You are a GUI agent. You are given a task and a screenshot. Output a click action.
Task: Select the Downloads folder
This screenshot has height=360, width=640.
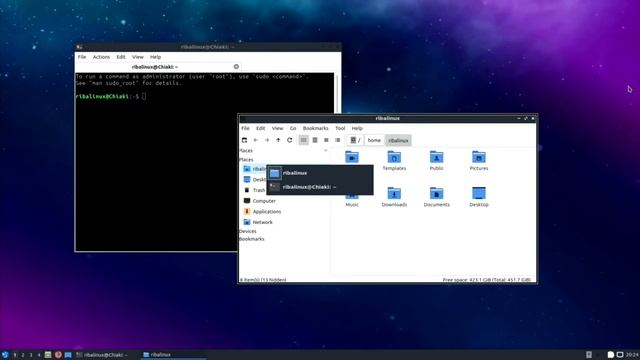coord(394,197)
